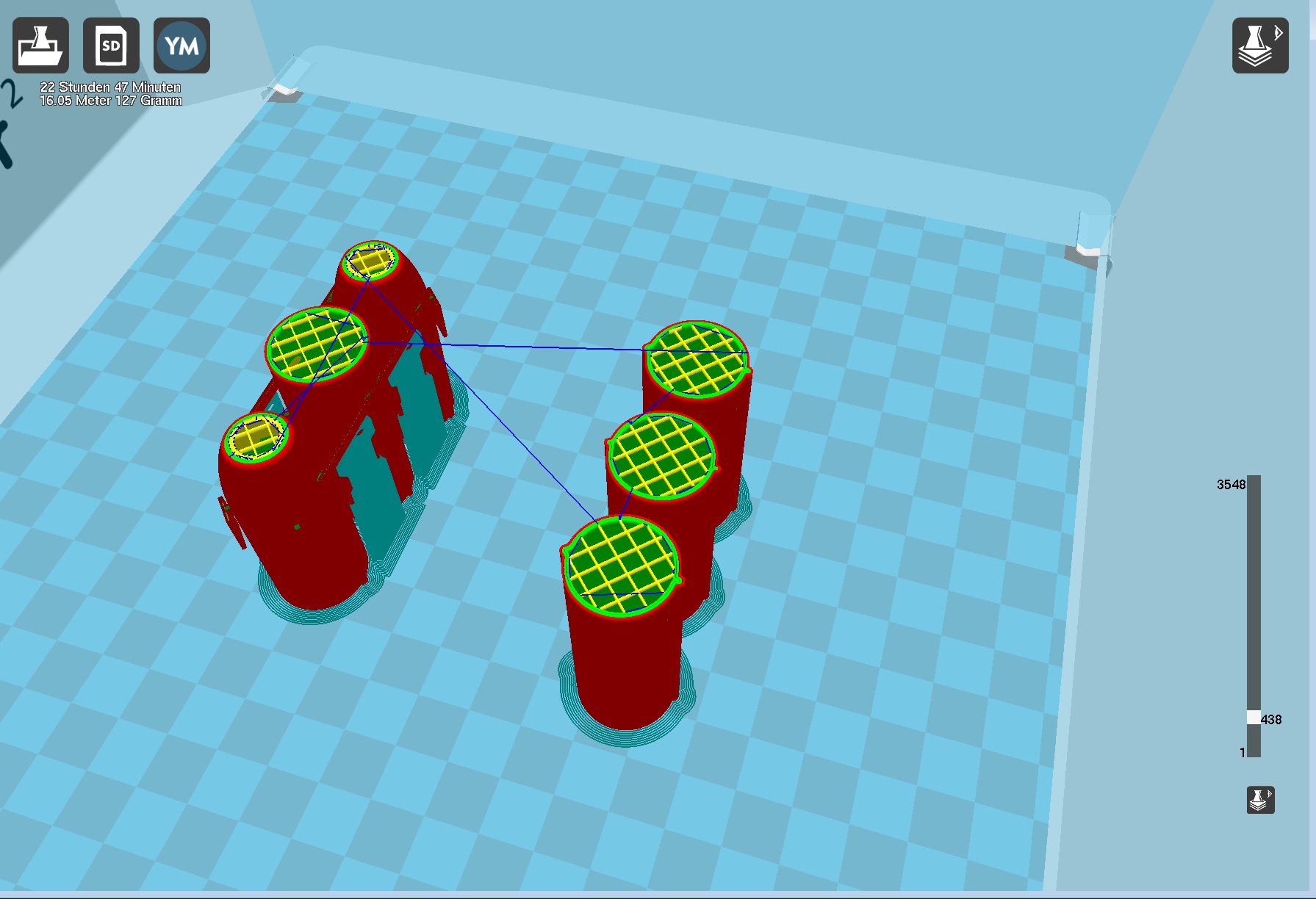
Task: Select the middle right cylinder's grid top
Action: pos(662,455)
